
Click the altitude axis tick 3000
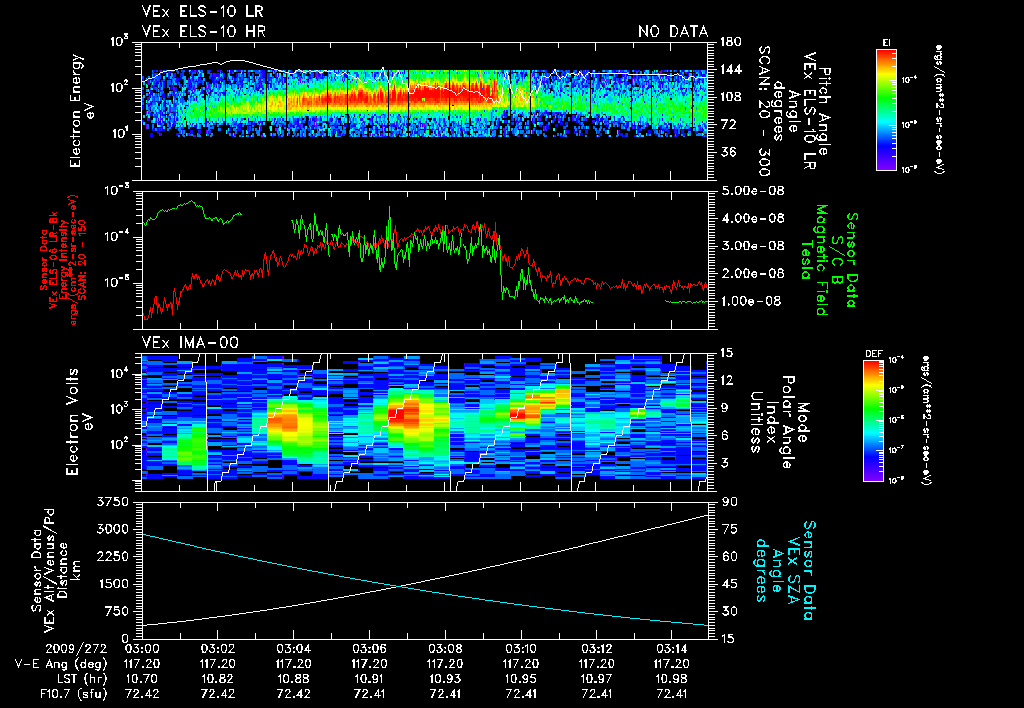click(113, 530)
